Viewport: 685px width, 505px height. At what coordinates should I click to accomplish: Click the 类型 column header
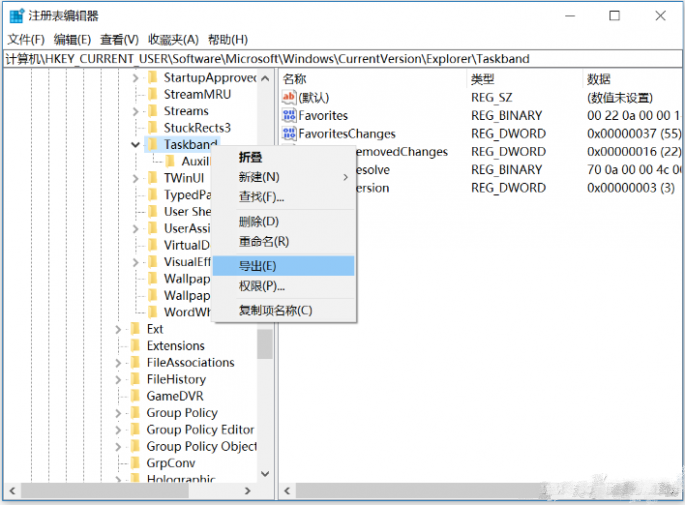coord(483,78)
